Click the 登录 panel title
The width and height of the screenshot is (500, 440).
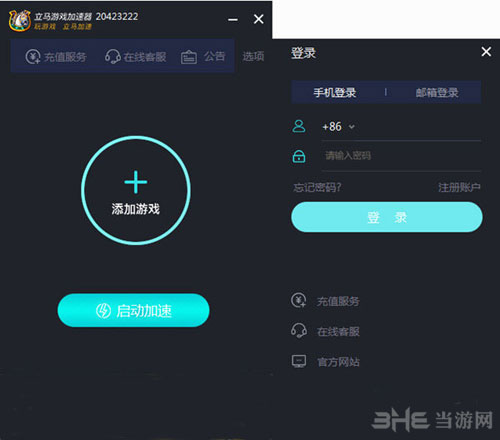point(303,53)
